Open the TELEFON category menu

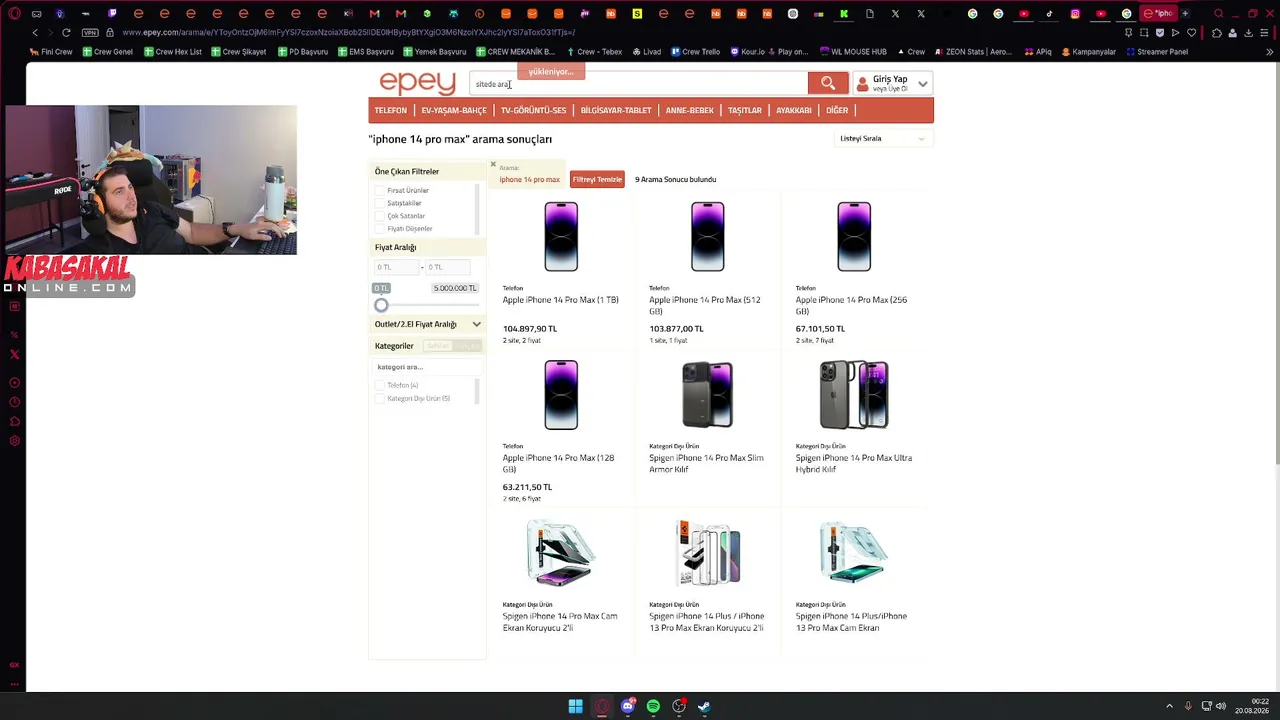(x=391, y=110)
